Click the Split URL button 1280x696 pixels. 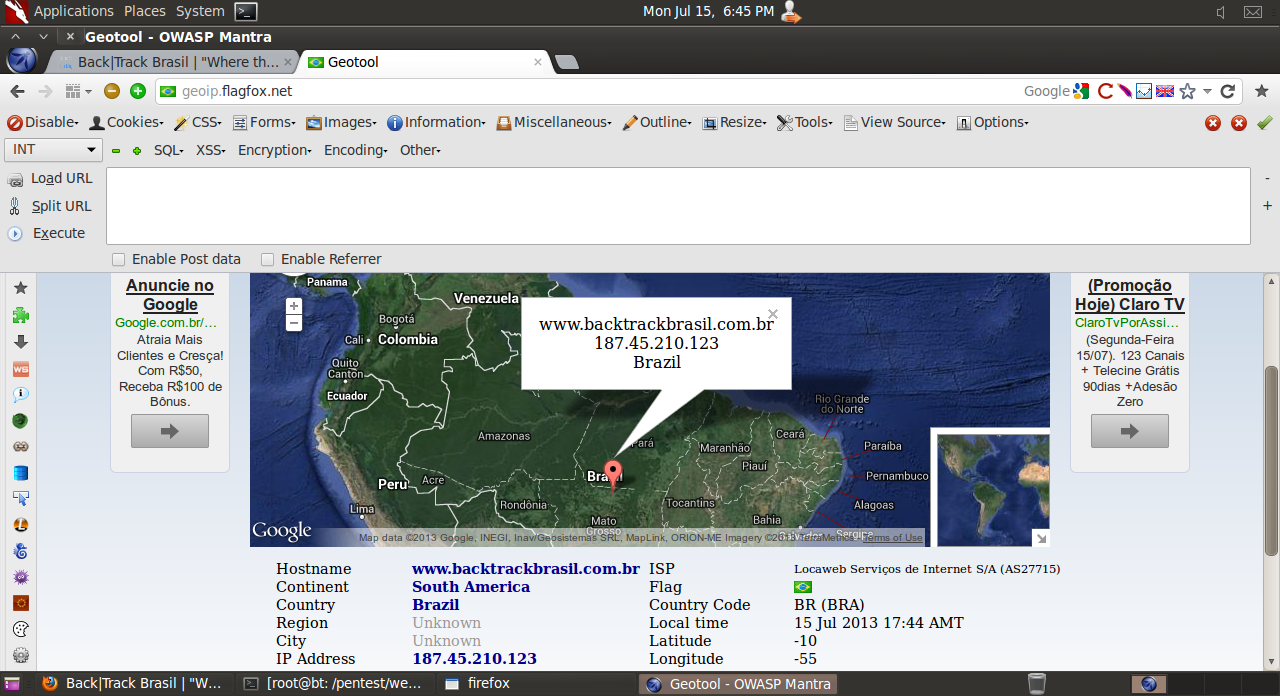pos(50,206)
